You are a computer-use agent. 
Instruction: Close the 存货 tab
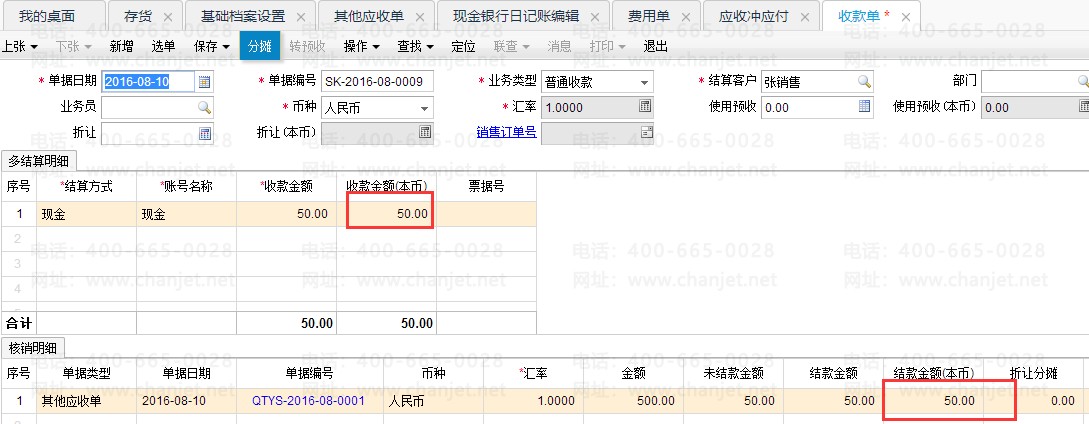point(167,17)
